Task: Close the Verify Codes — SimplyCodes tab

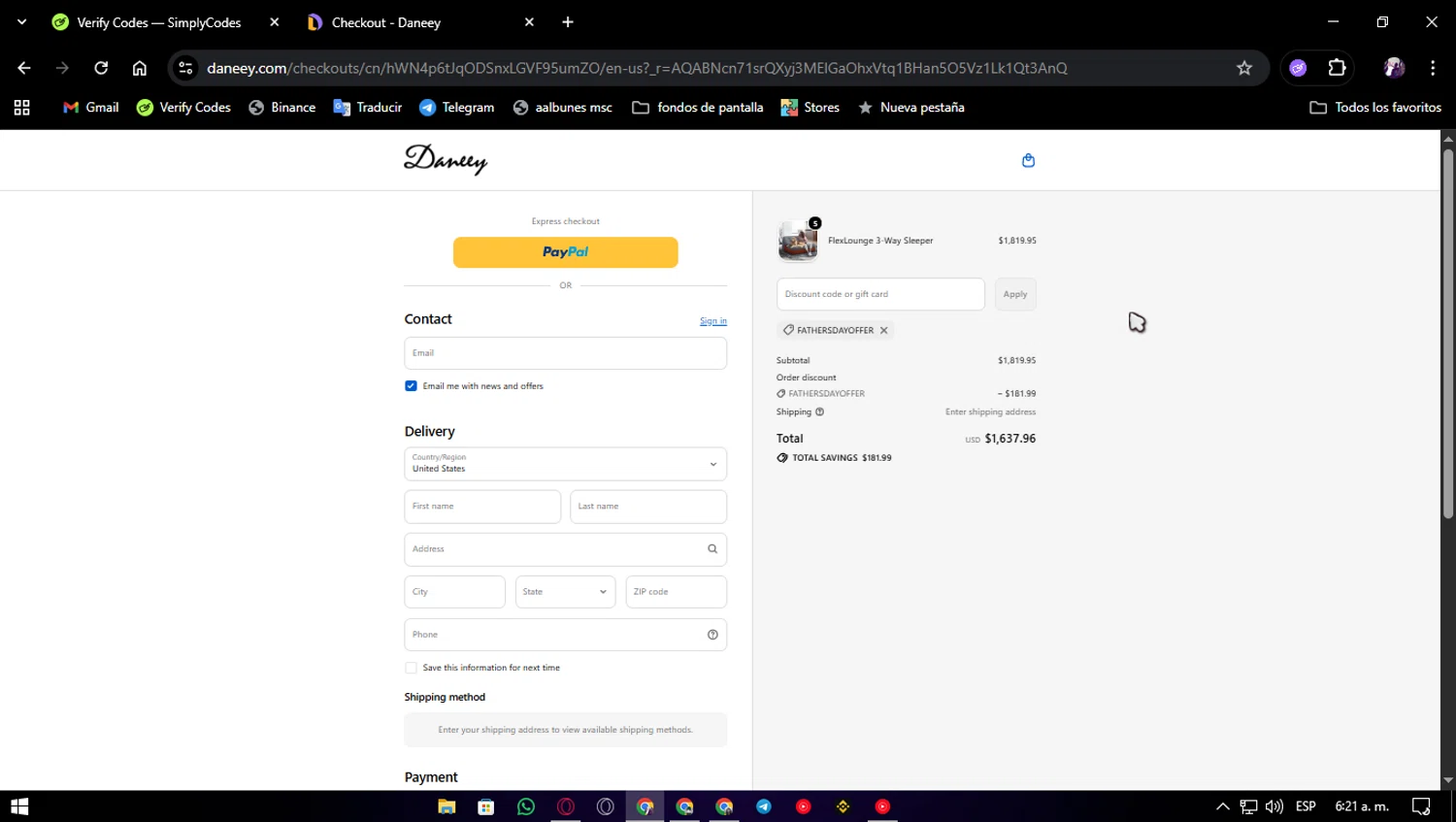Action: (x=275, y=21)
